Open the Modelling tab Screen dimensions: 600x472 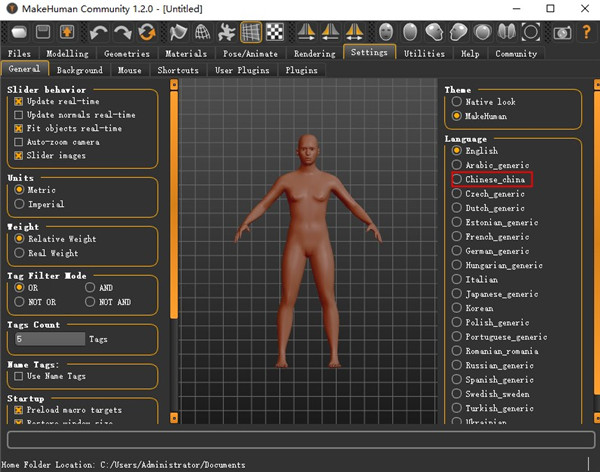pos(67,54)
